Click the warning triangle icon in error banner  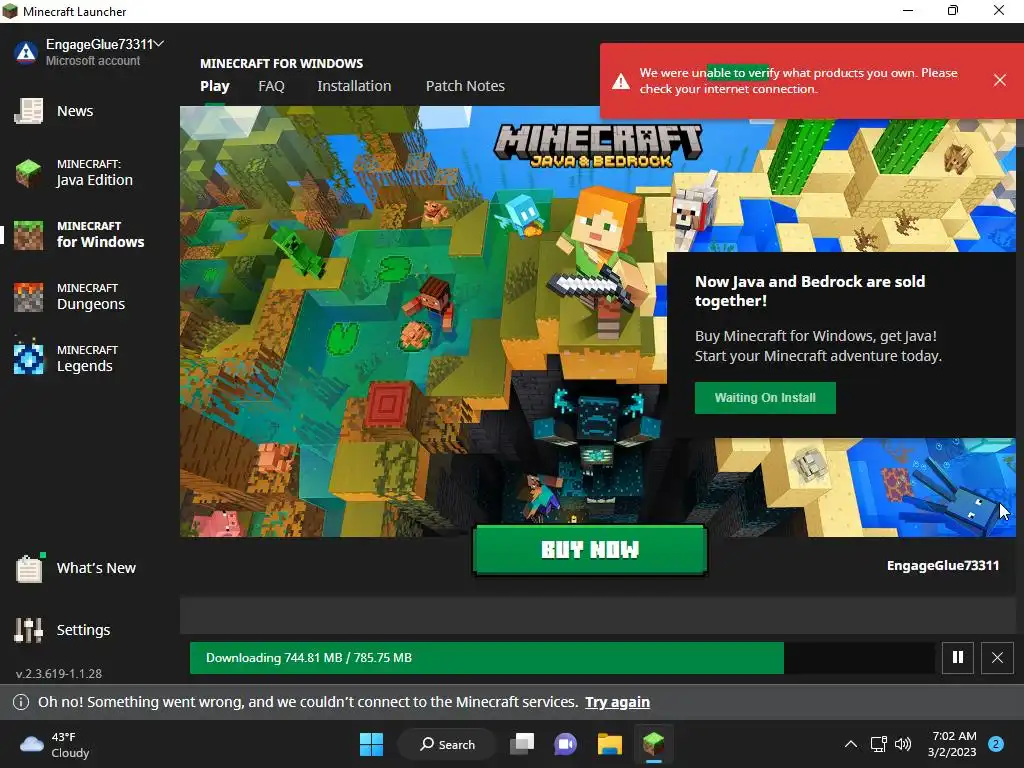620,81
